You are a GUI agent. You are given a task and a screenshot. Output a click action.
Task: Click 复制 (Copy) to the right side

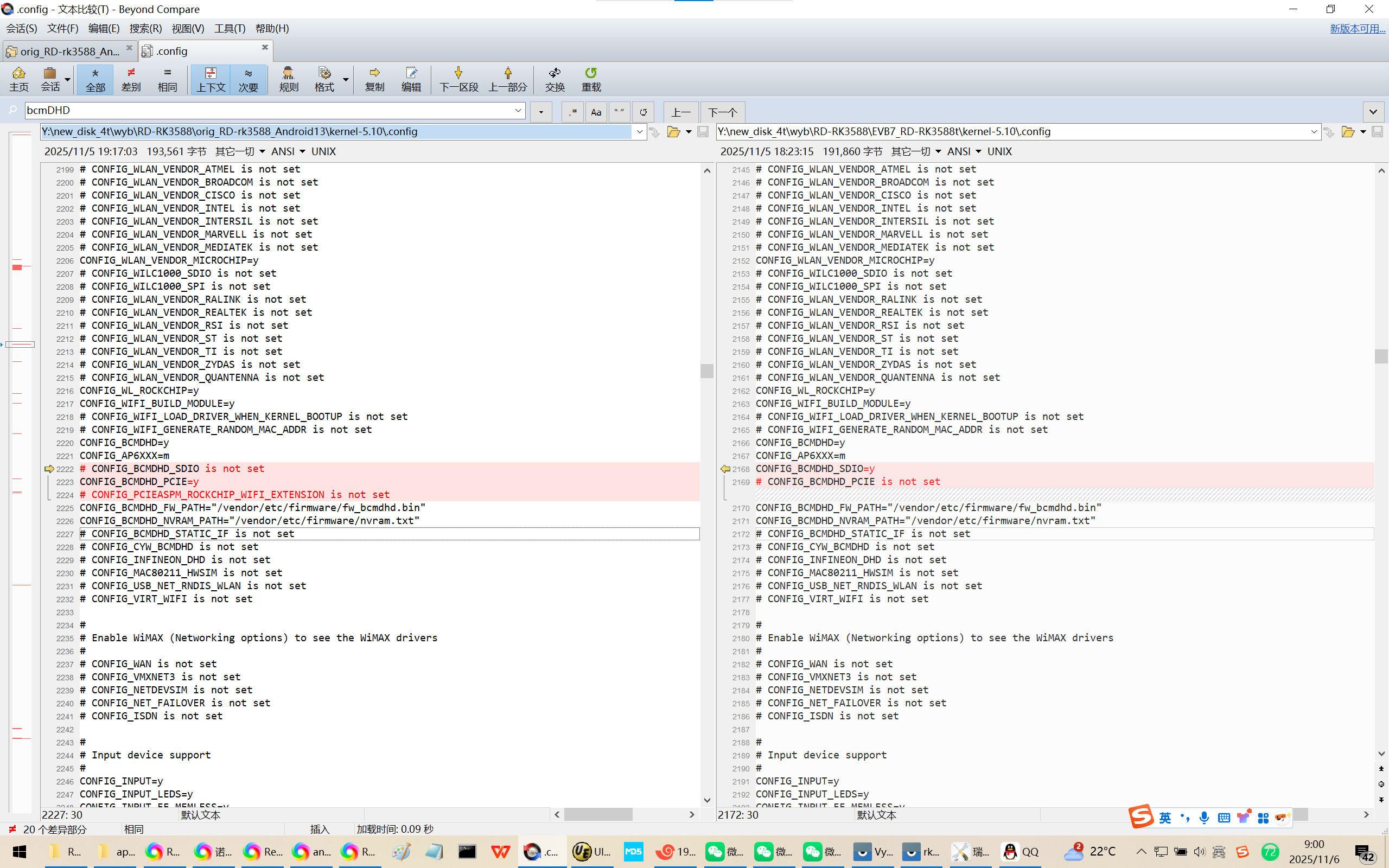(374, 79)
